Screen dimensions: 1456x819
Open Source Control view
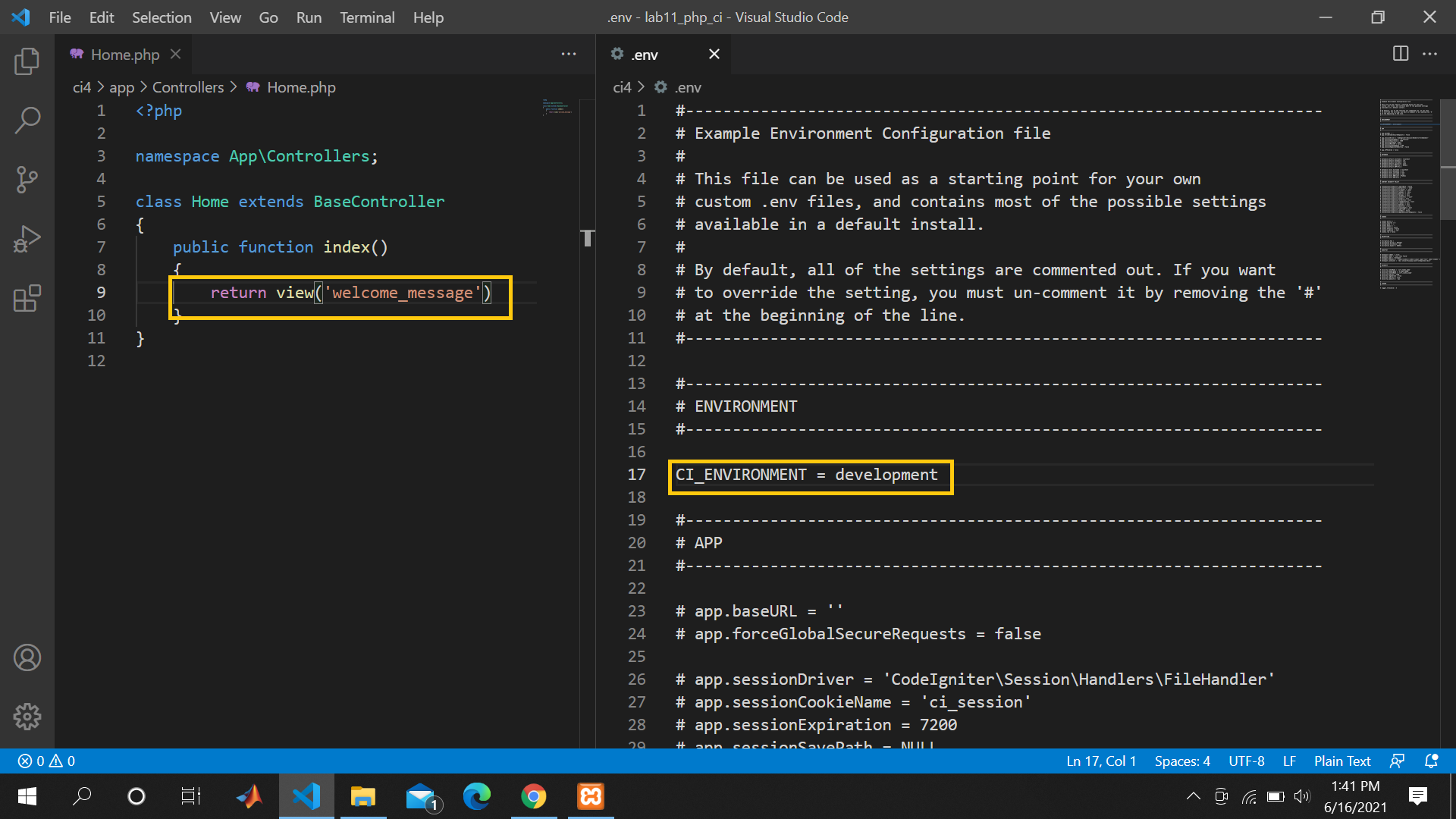coord(27,180)
